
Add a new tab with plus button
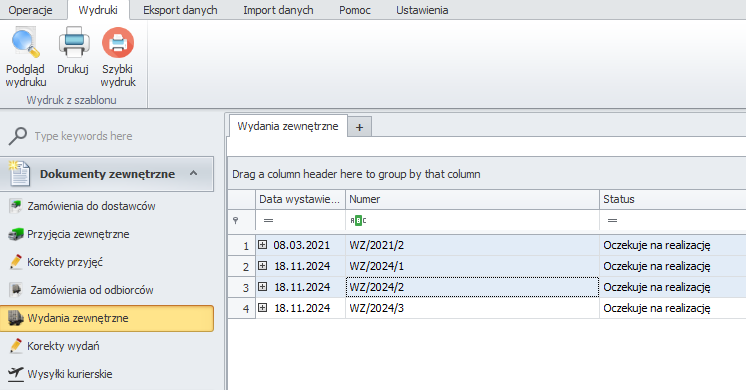point(360,127)
